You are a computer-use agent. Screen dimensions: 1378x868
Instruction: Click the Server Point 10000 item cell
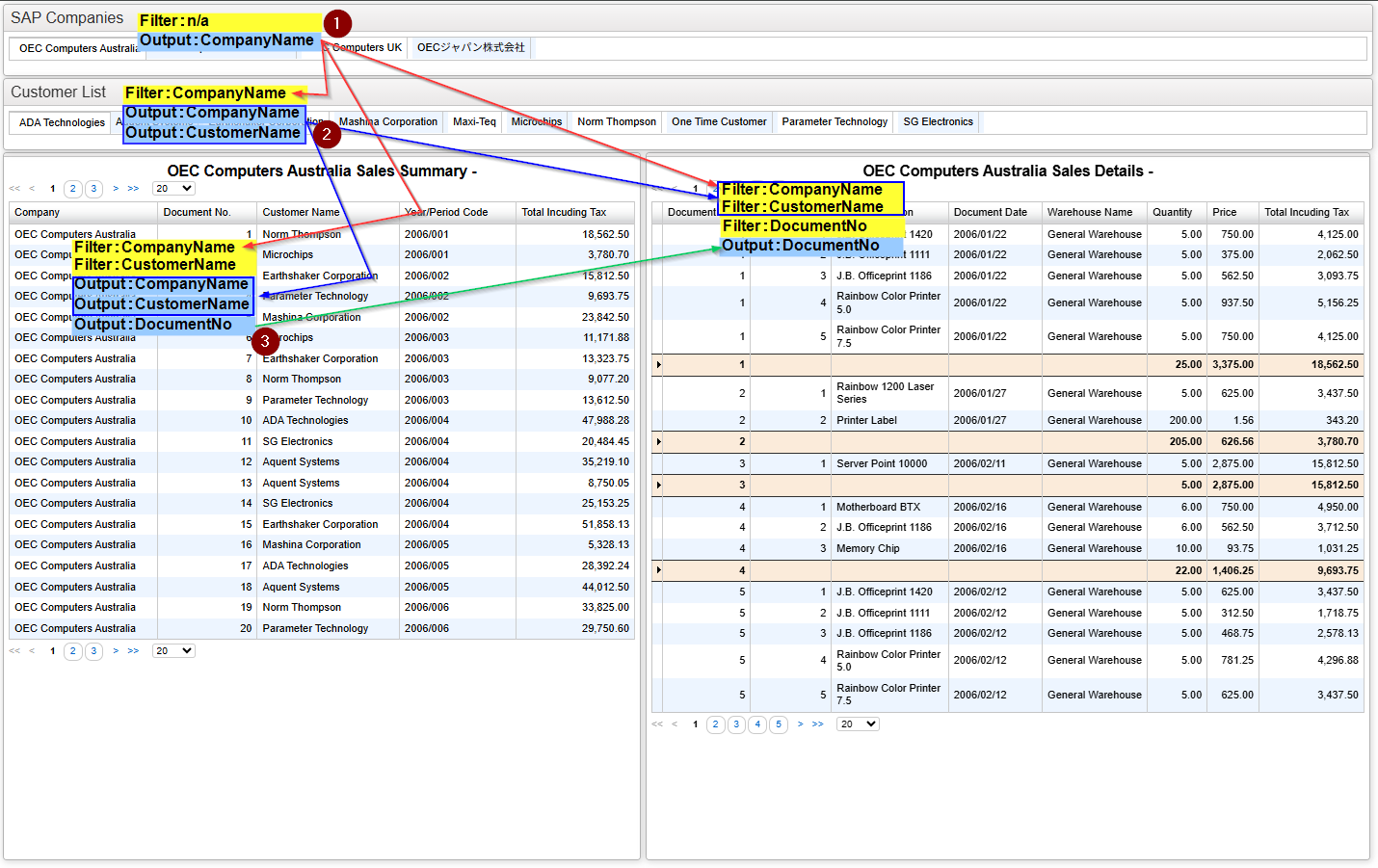882,464
